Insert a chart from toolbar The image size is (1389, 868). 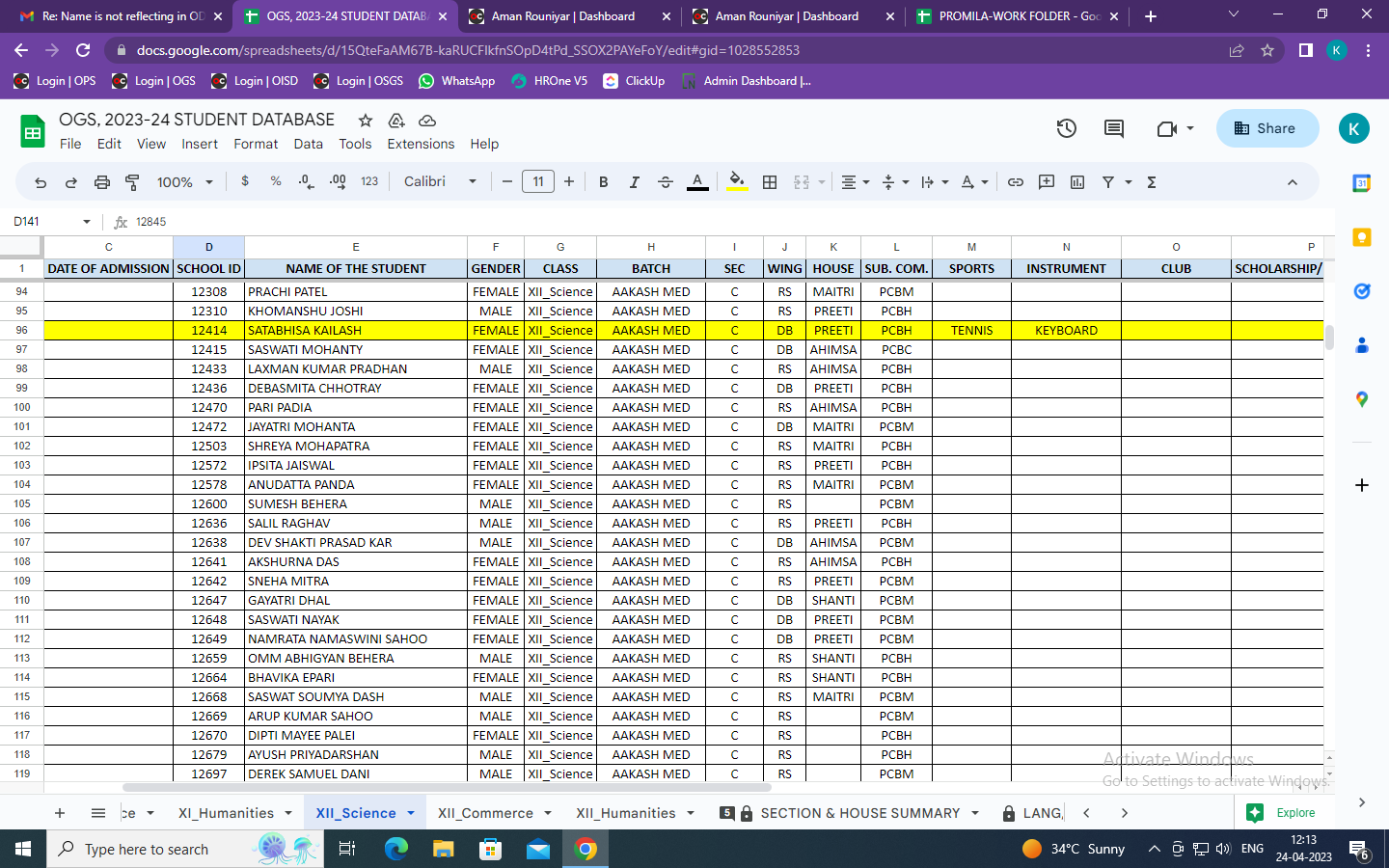[x=1077, y=182]
